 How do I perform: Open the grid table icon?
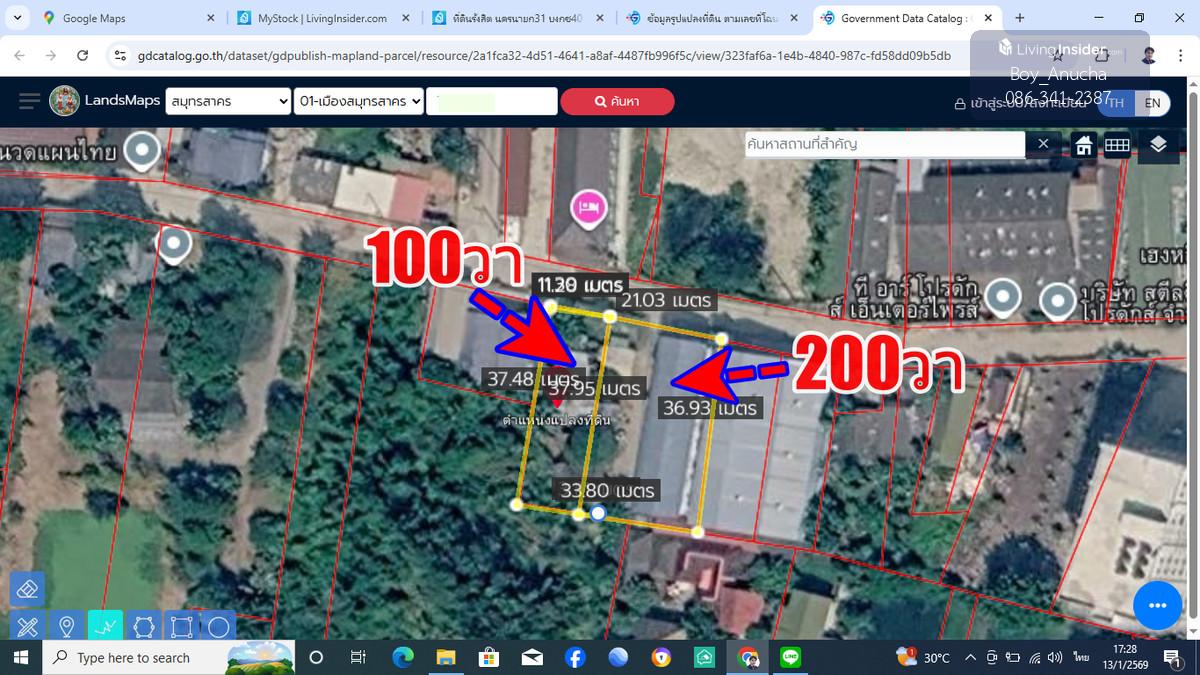tap(1117, 145)
